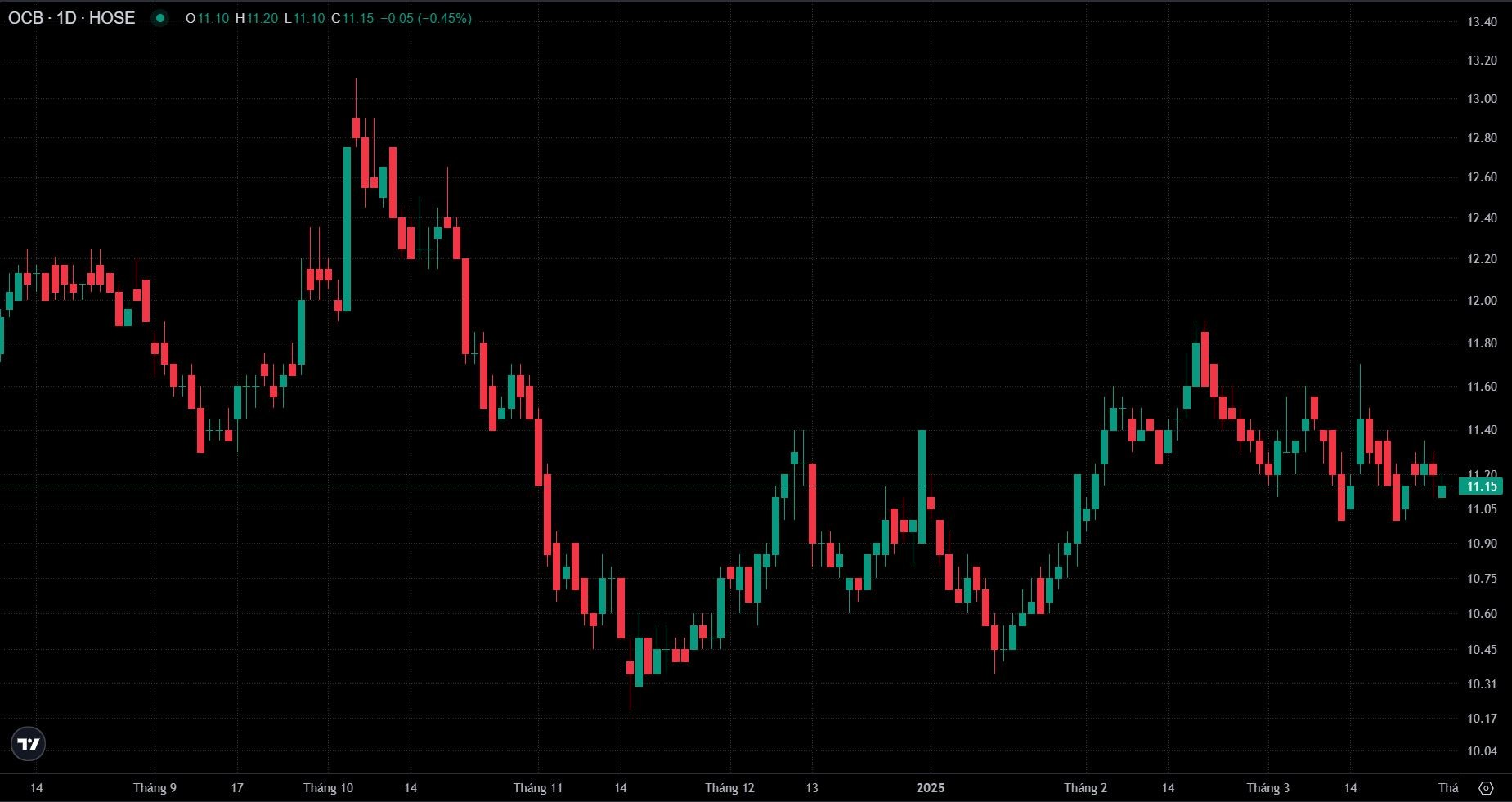Open chart settings hexagon gear icon

click(x=1486, y=788)
